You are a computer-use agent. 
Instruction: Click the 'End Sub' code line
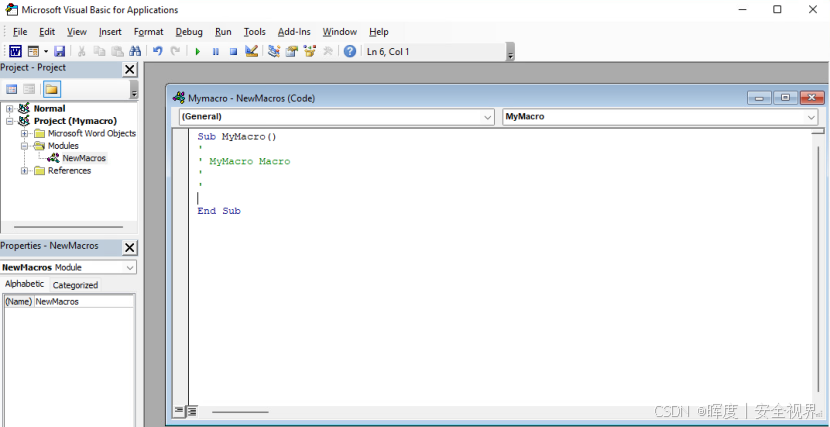tap(219, 211)
